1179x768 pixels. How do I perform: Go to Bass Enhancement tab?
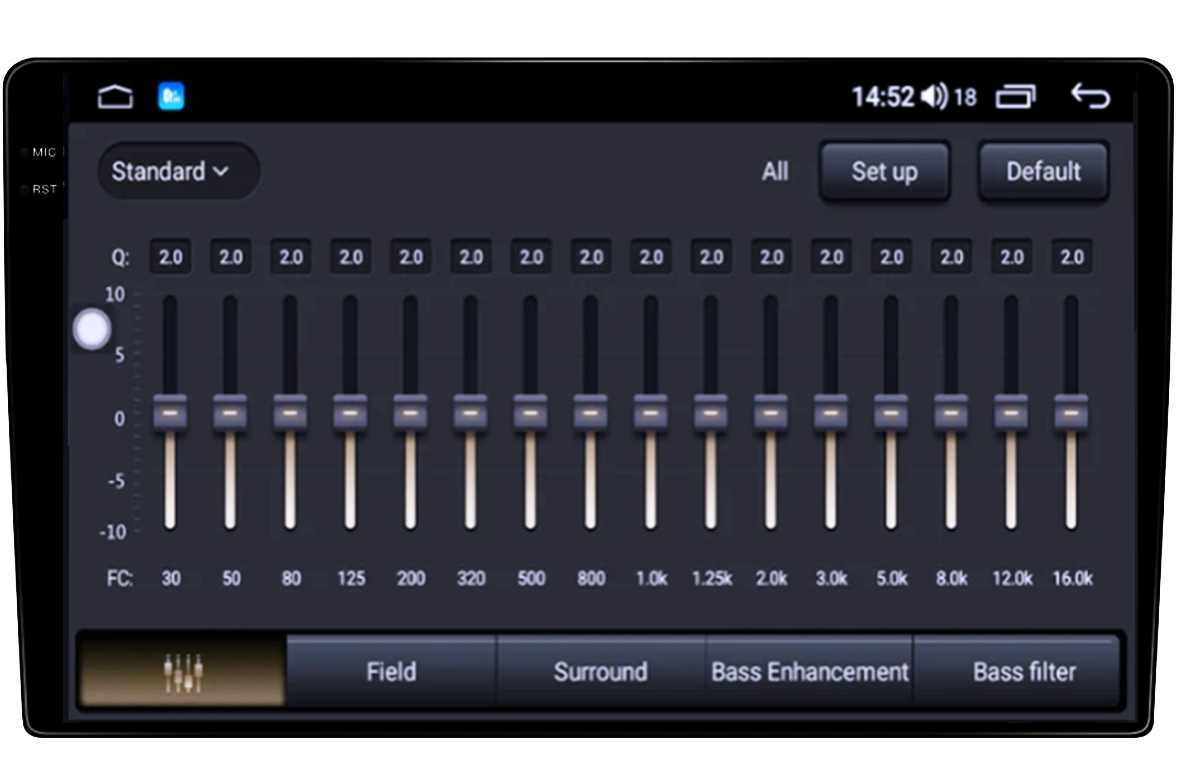809,672
